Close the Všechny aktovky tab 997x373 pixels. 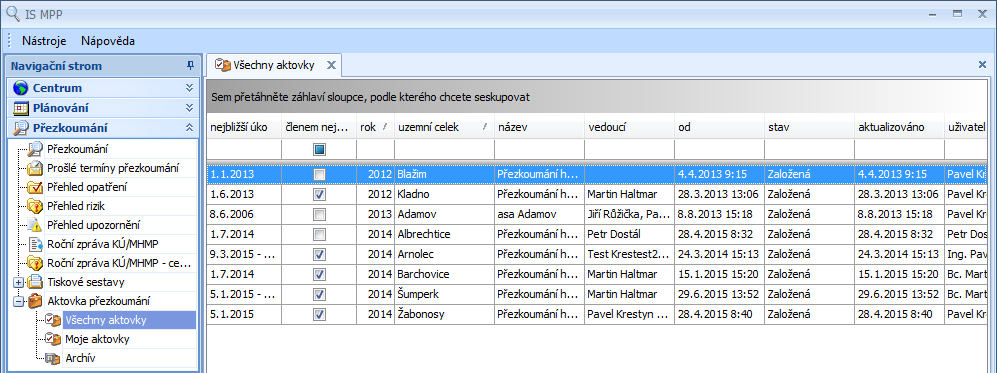(x=330, y=65)
